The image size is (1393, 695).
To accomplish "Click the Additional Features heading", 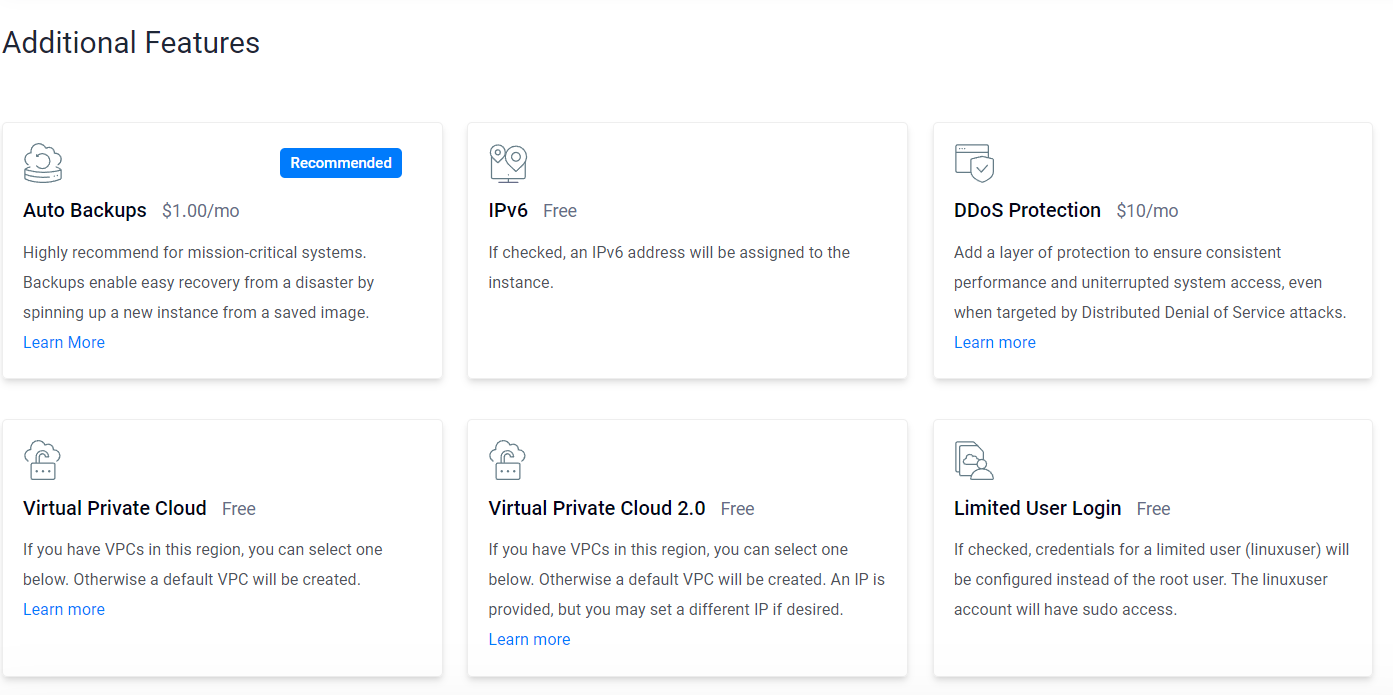I will (x=131, y=43).
